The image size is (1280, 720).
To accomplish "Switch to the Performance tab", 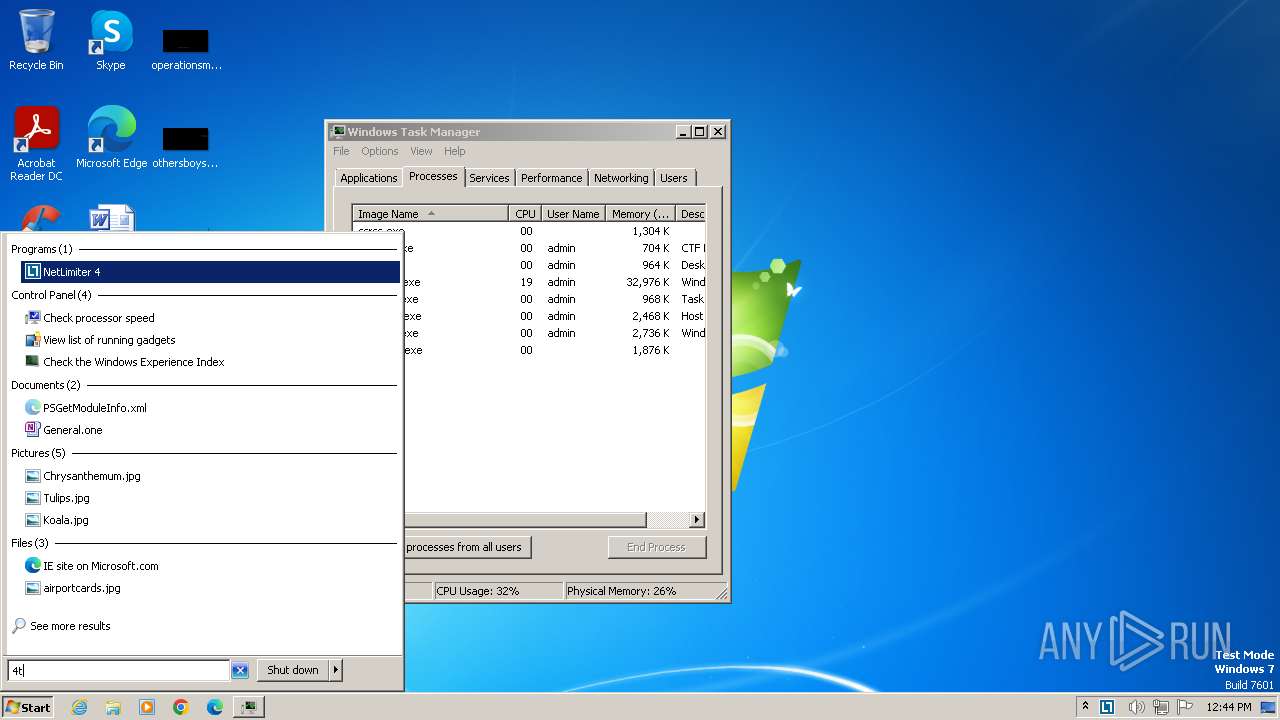I will click(551, 178).
